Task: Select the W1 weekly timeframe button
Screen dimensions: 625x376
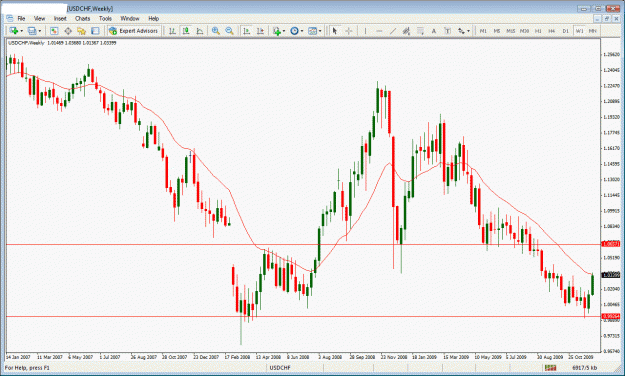Action: (579, 31)
